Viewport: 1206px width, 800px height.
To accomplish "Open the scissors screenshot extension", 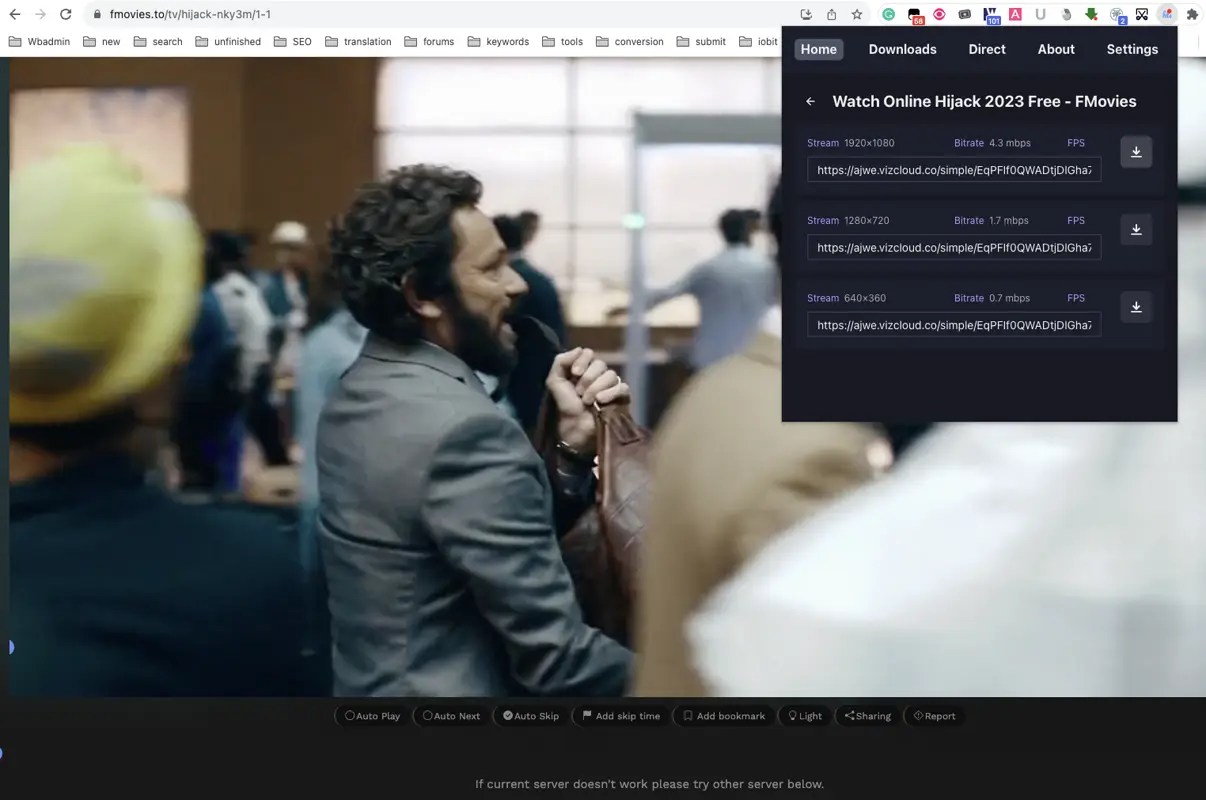I will click(1142, 14).
